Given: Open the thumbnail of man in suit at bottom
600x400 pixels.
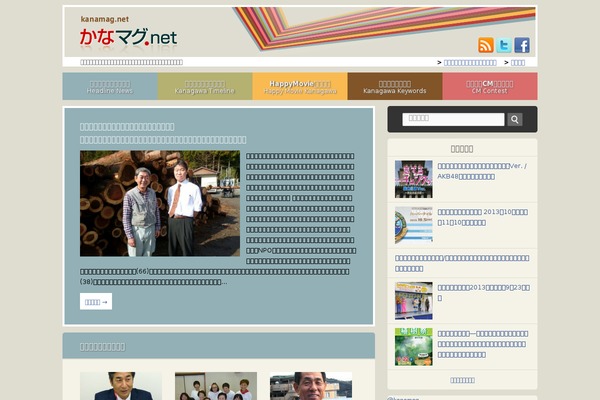Looking at the screenshot, I should click(x=121, y=386).
